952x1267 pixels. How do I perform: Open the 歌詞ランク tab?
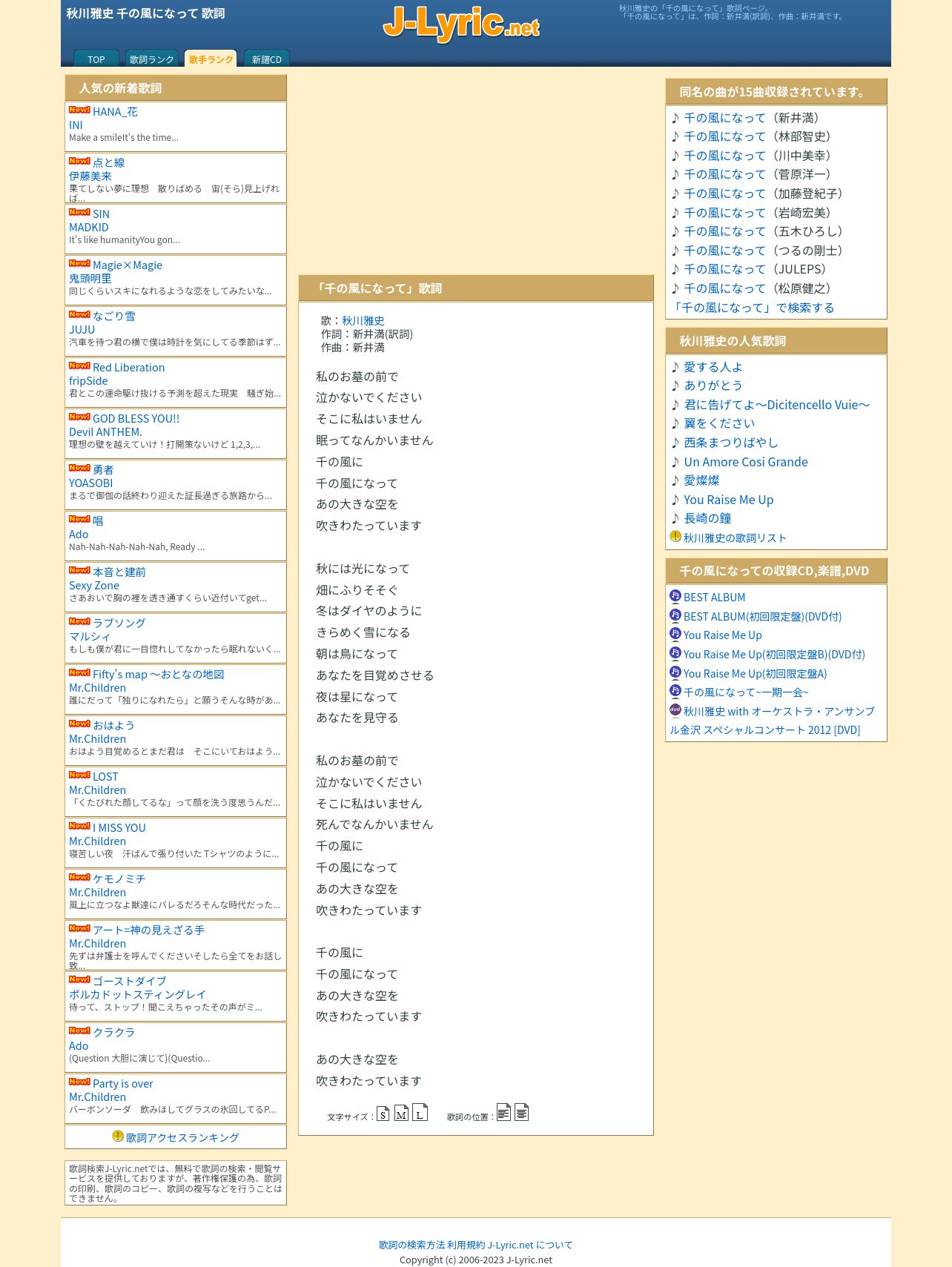pyautogui.click(x=152, y=59)
